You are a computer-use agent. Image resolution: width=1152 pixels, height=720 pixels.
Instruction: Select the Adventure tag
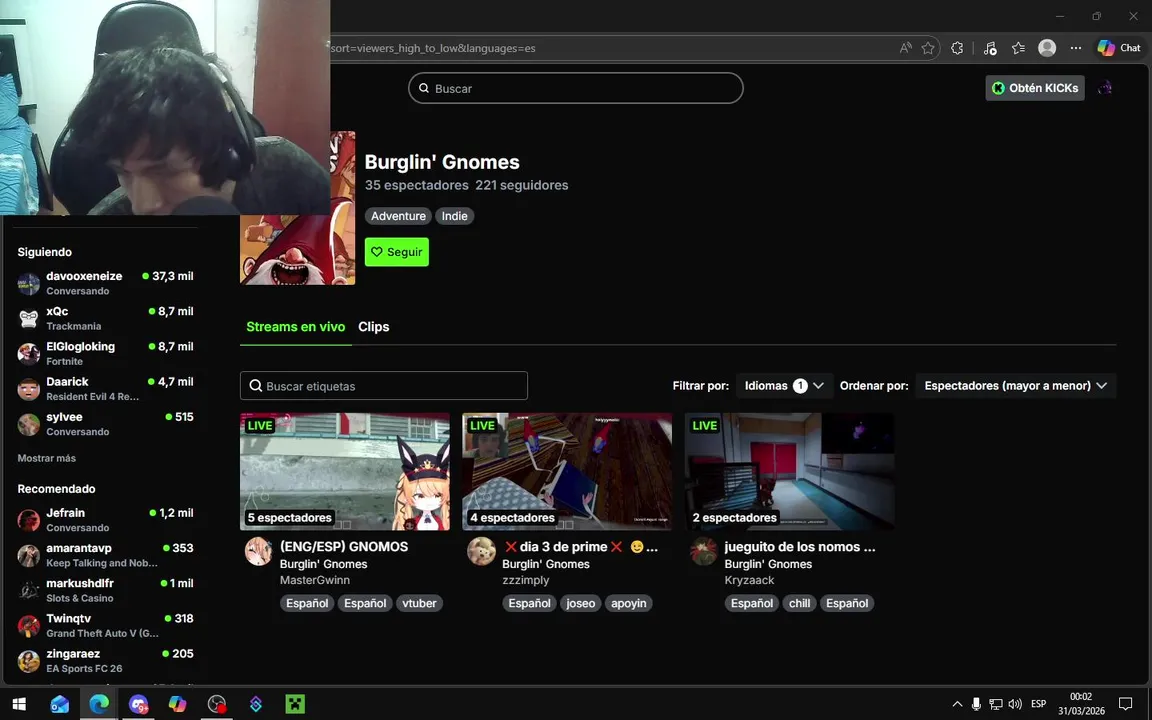(x=398, y=216)
